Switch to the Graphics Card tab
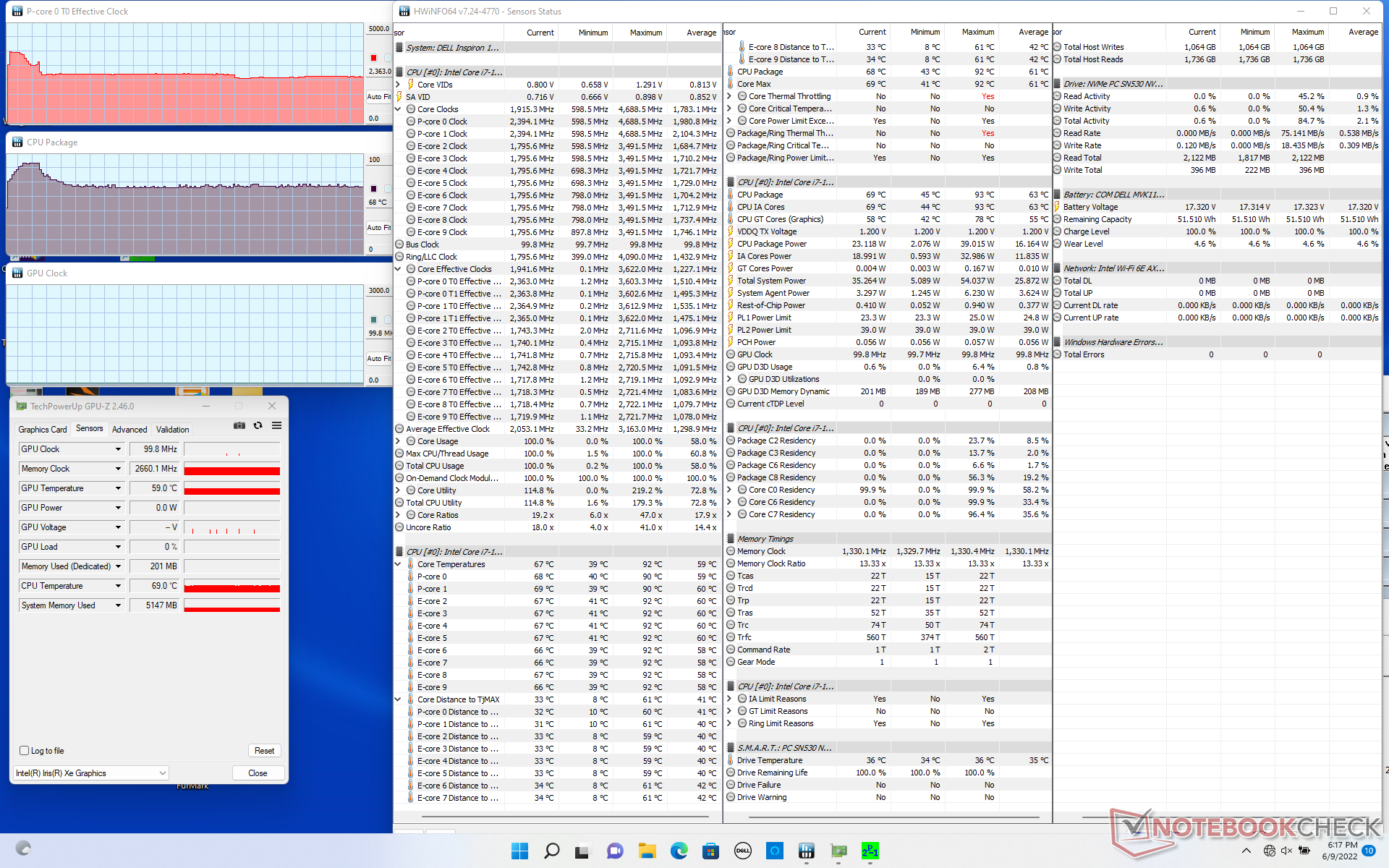 (x=42, y=429)
